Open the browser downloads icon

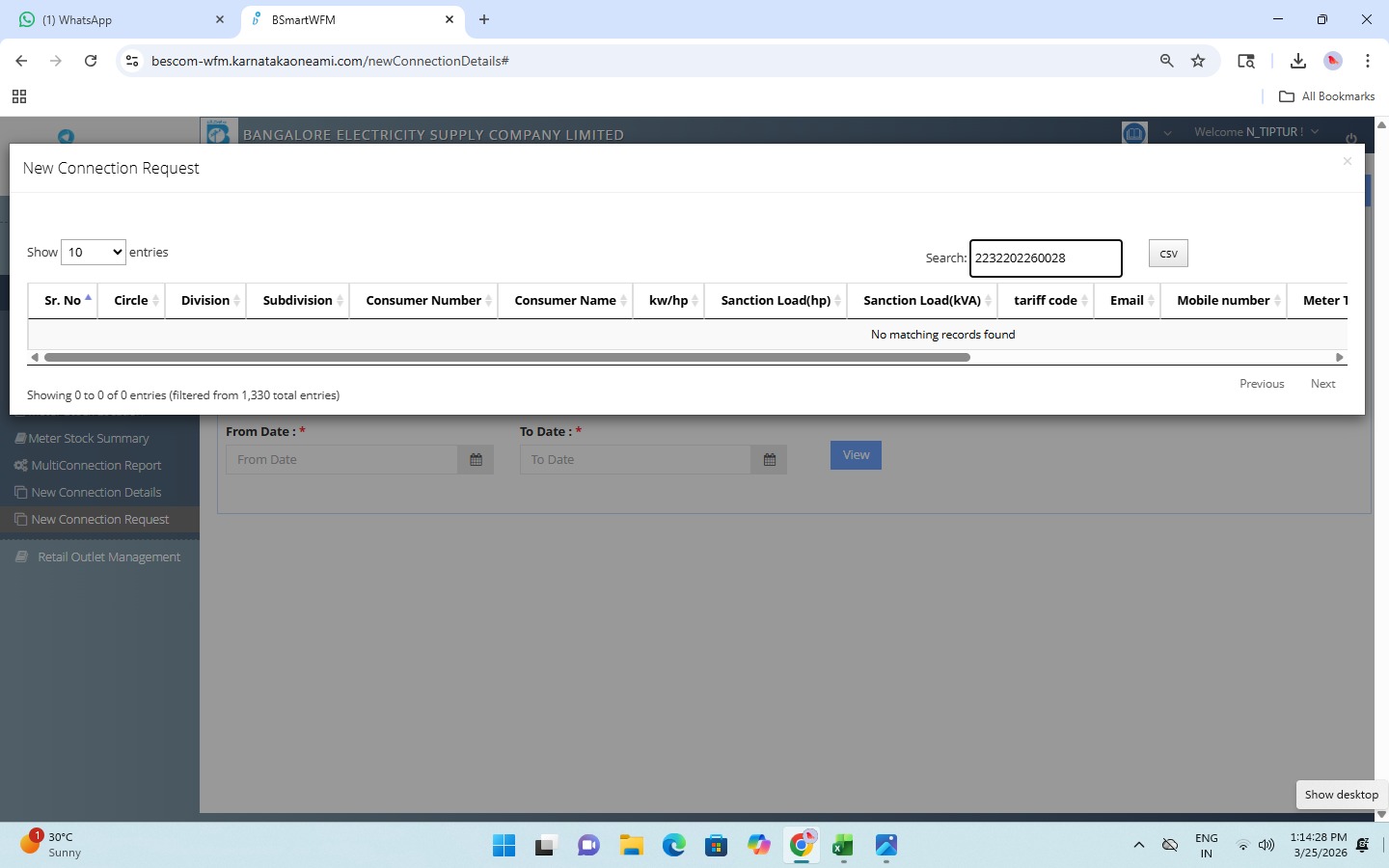(x=1298, y=61)
